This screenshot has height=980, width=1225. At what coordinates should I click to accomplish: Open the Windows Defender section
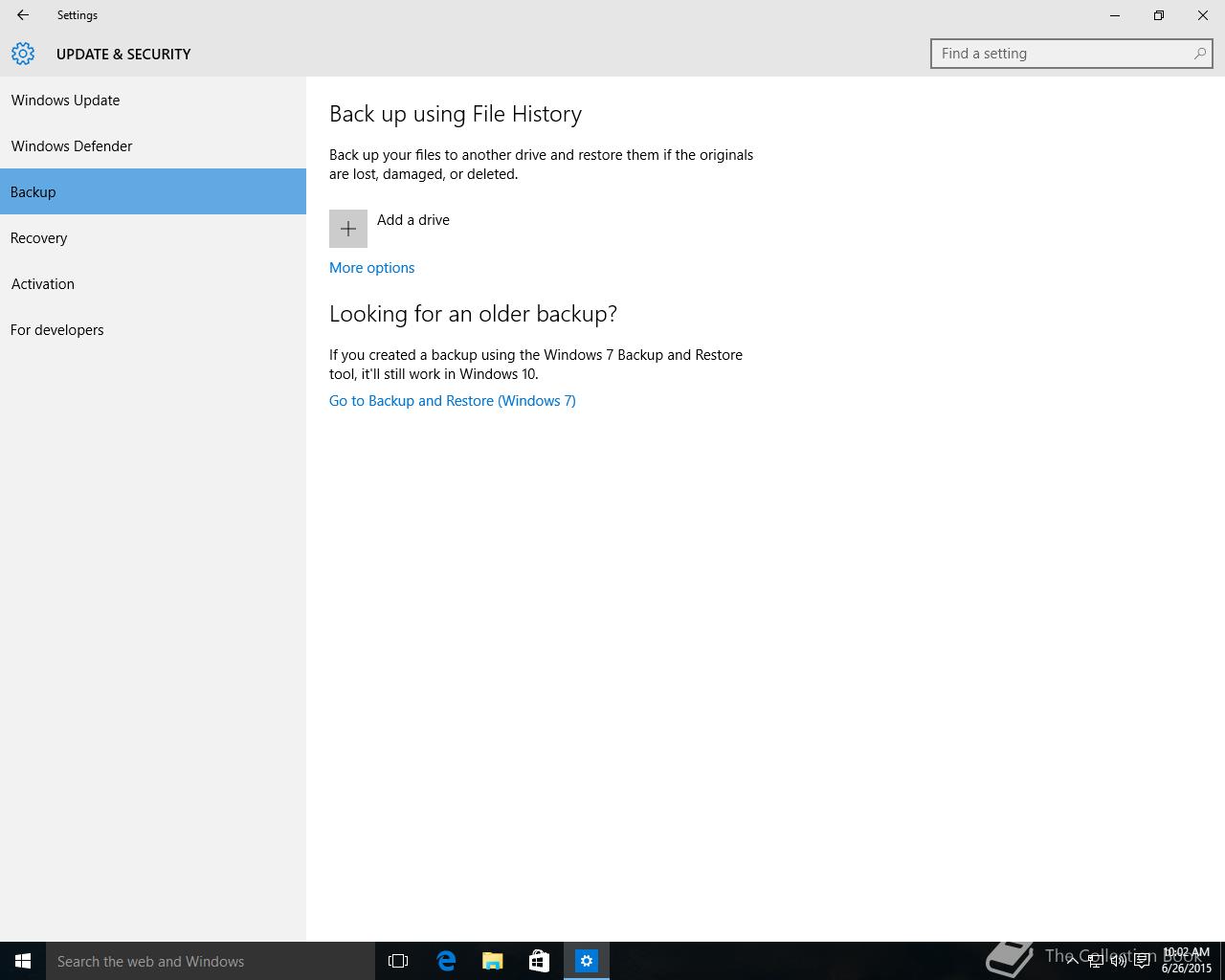pyautogui.click(x=153, y=145)
